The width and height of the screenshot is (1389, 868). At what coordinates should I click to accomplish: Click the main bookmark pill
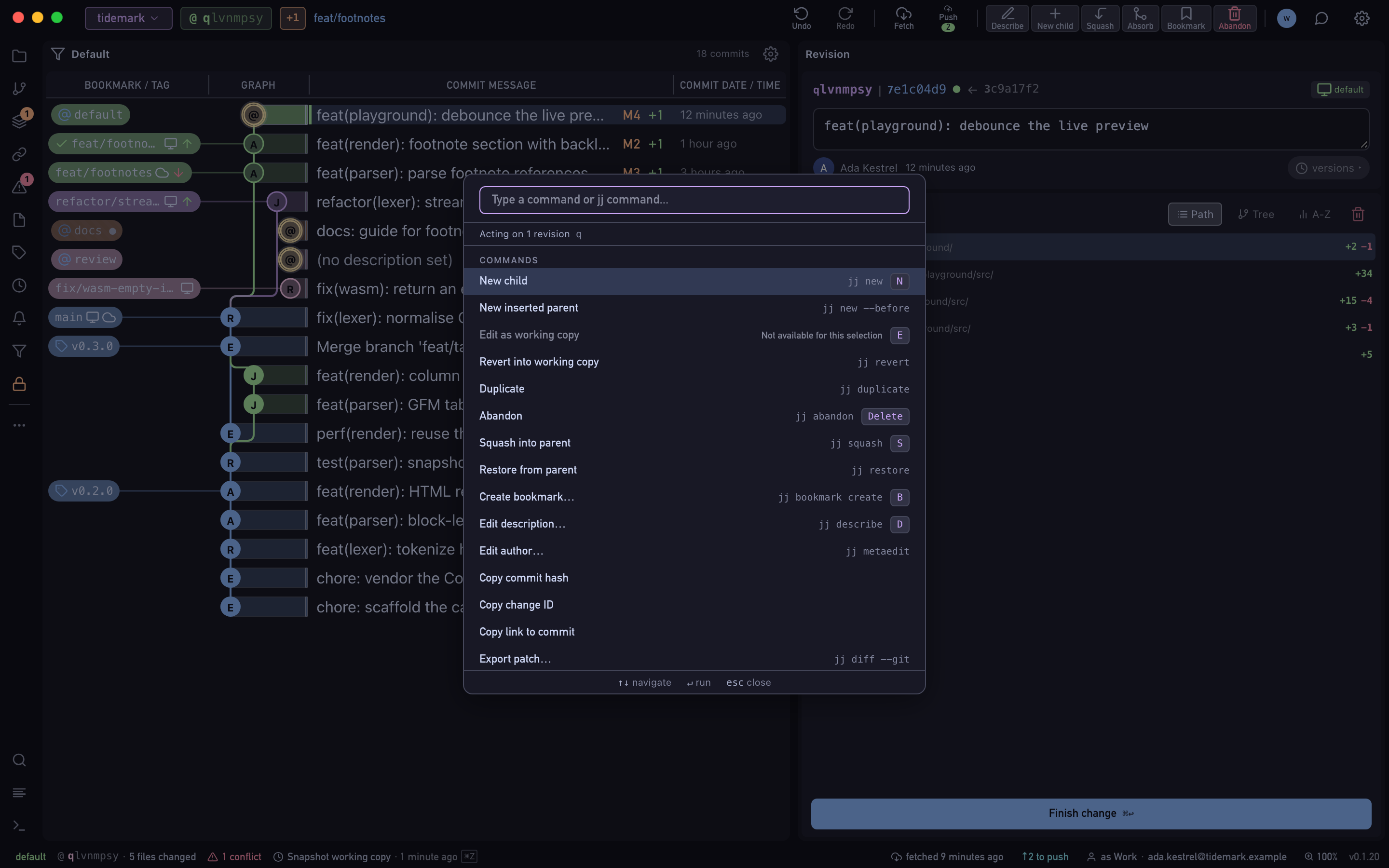[85, 317]
